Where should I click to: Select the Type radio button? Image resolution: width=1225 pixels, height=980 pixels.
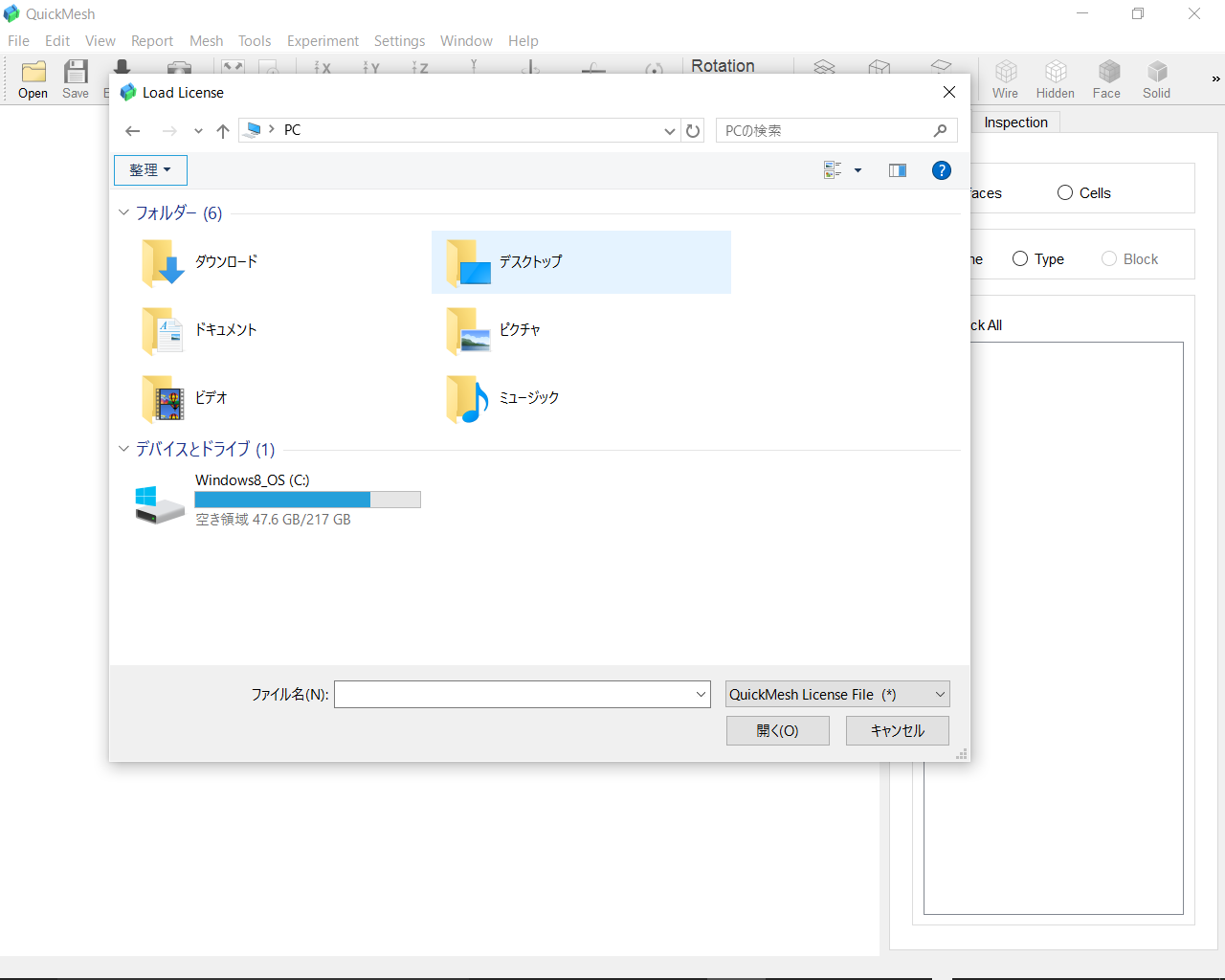(x=1038, y=259)
